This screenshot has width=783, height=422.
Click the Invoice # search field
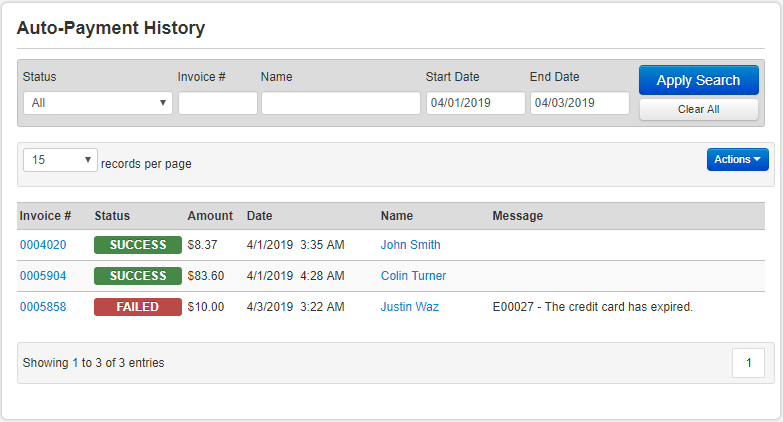[x=217, y=103]
